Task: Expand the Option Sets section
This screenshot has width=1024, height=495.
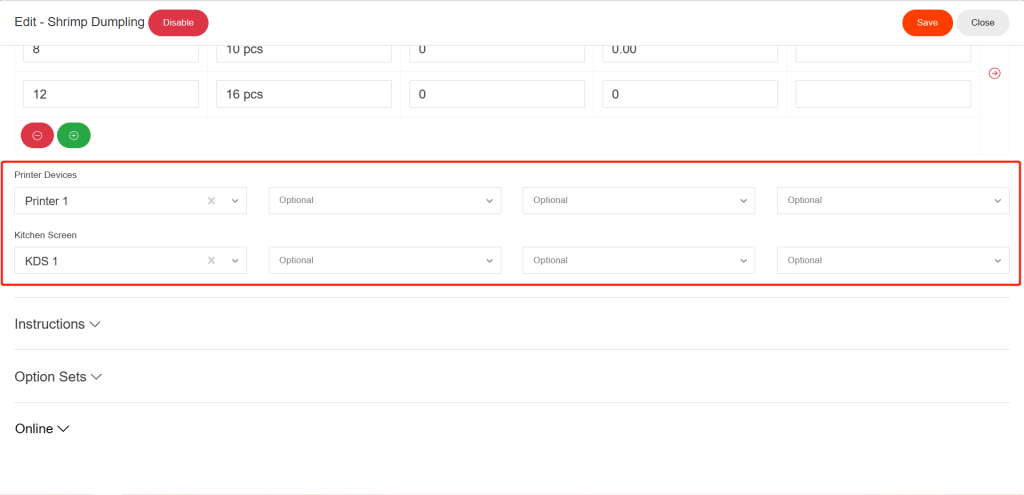Action: [59, 377]
